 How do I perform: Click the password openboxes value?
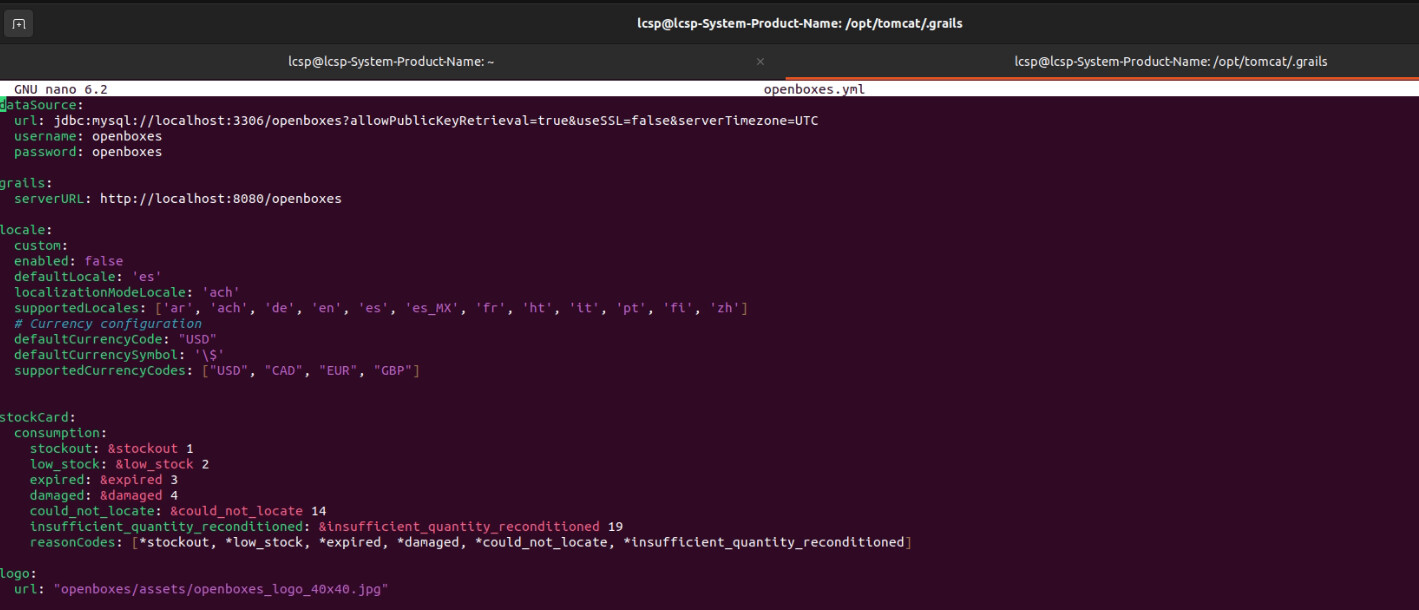[x=127, y=152]
